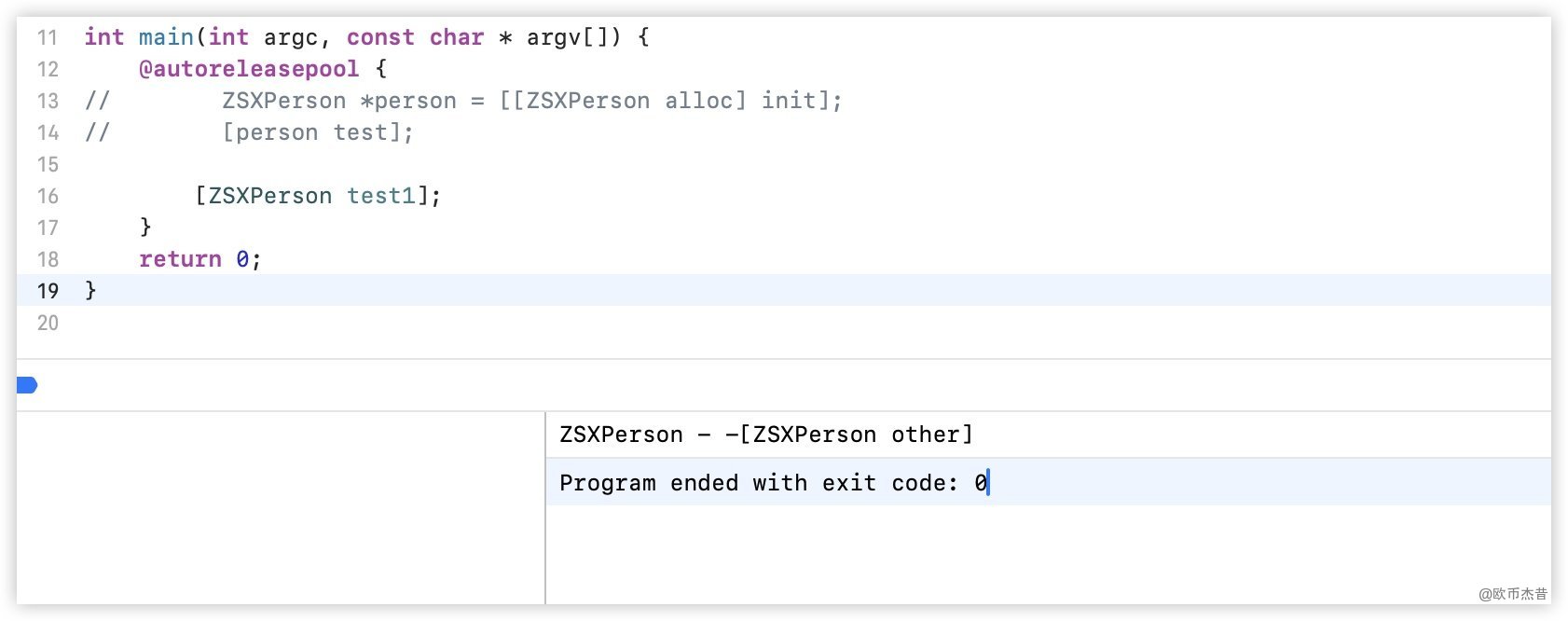Click the commented-out alloc init line
The height and width of the screenshot is (621, 1568).
(531, 101)
